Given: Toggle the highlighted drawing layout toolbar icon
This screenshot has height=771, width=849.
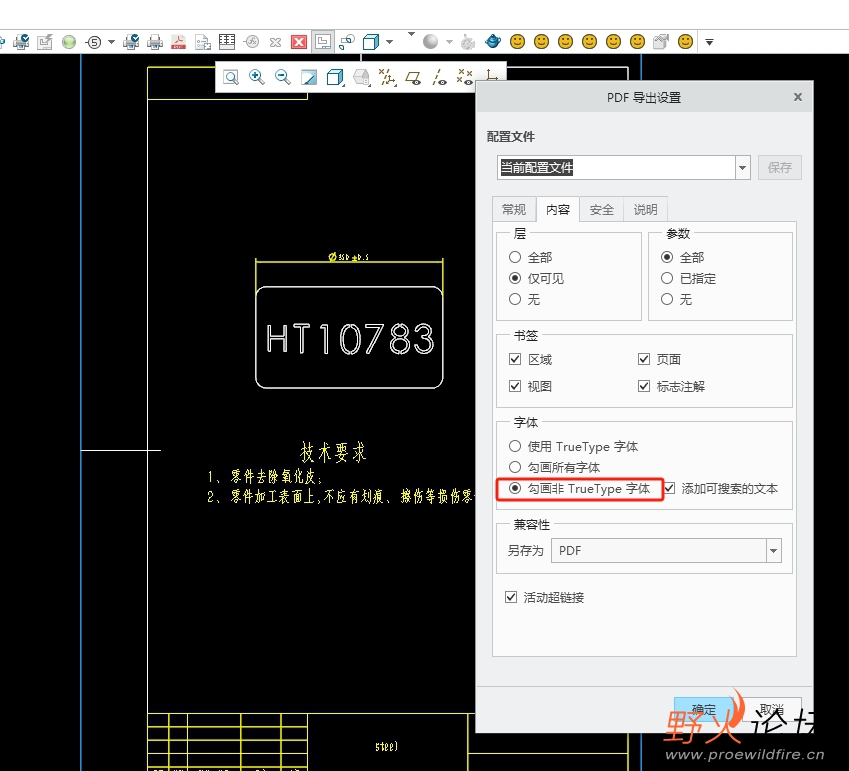Looking at the screenshot, I should (323, 42).
